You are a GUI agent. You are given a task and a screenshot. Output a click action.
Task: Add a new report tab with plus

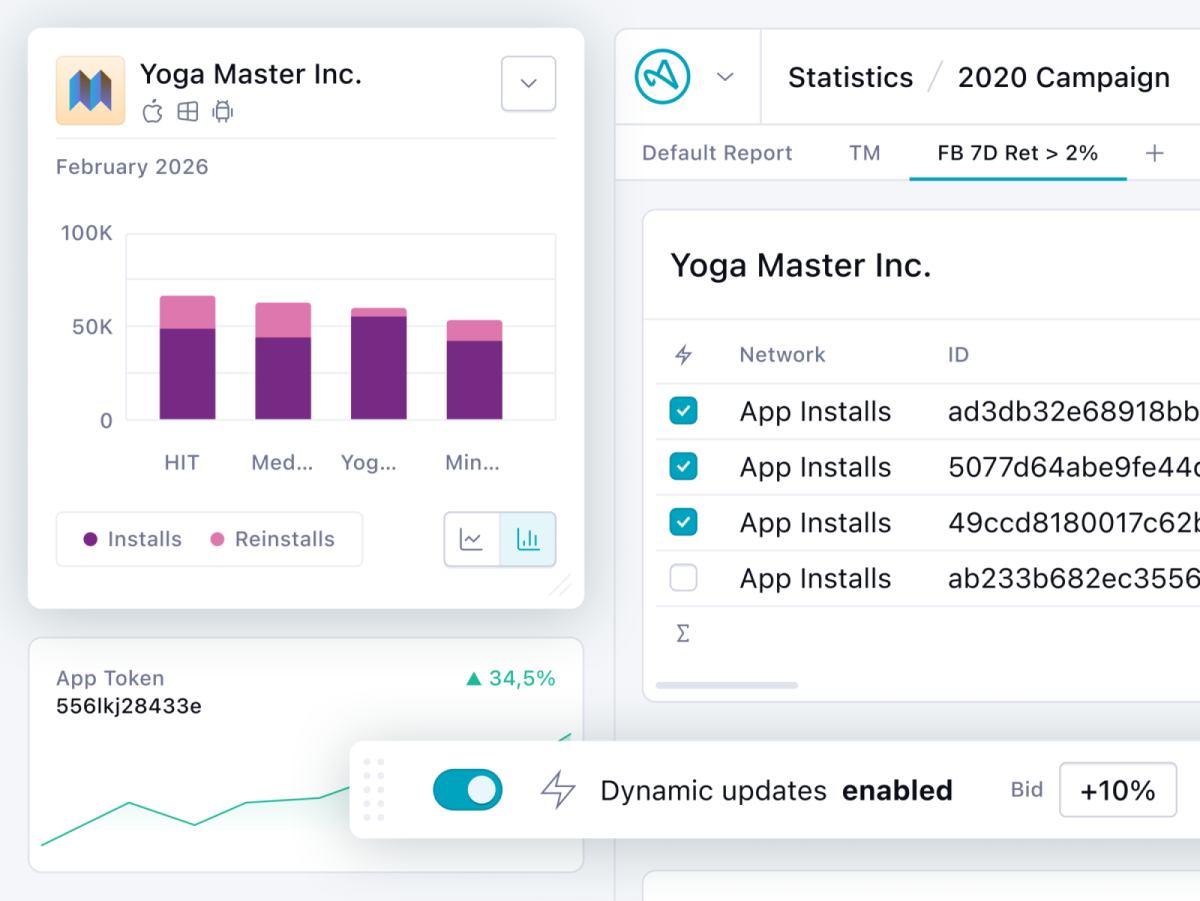coord(1154,153)
